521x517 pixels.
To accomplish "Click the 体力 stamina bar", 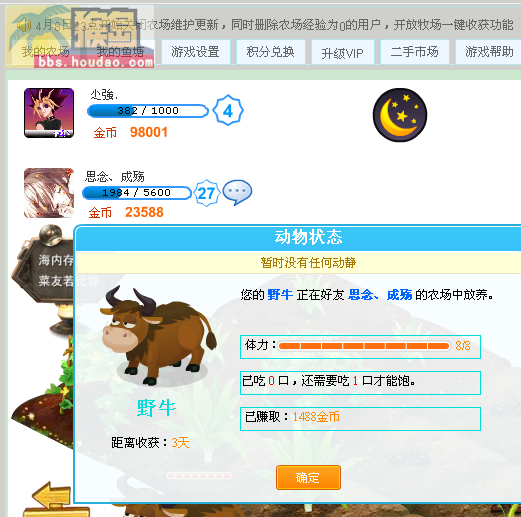I will coord(364,346).
